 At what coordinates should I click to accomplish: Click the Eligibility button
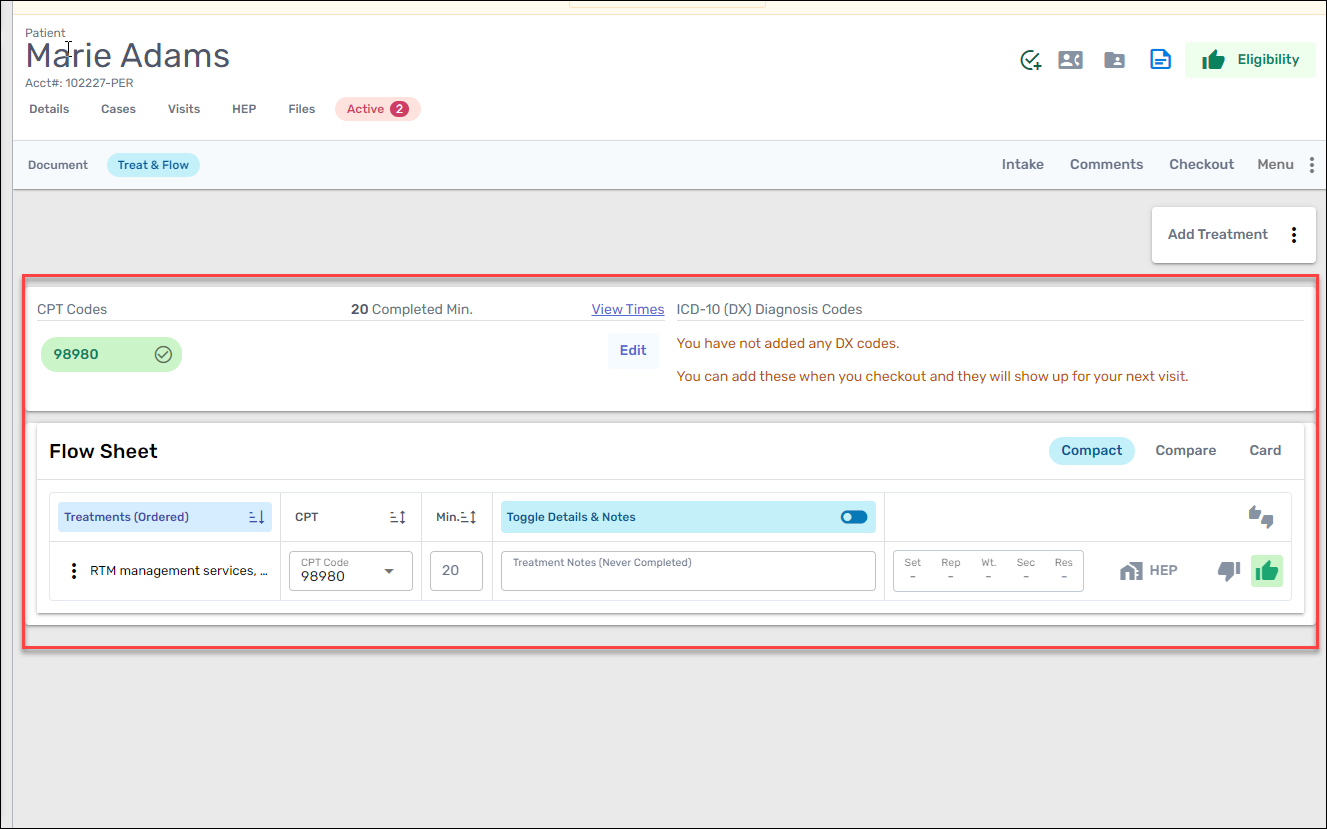1250,60
